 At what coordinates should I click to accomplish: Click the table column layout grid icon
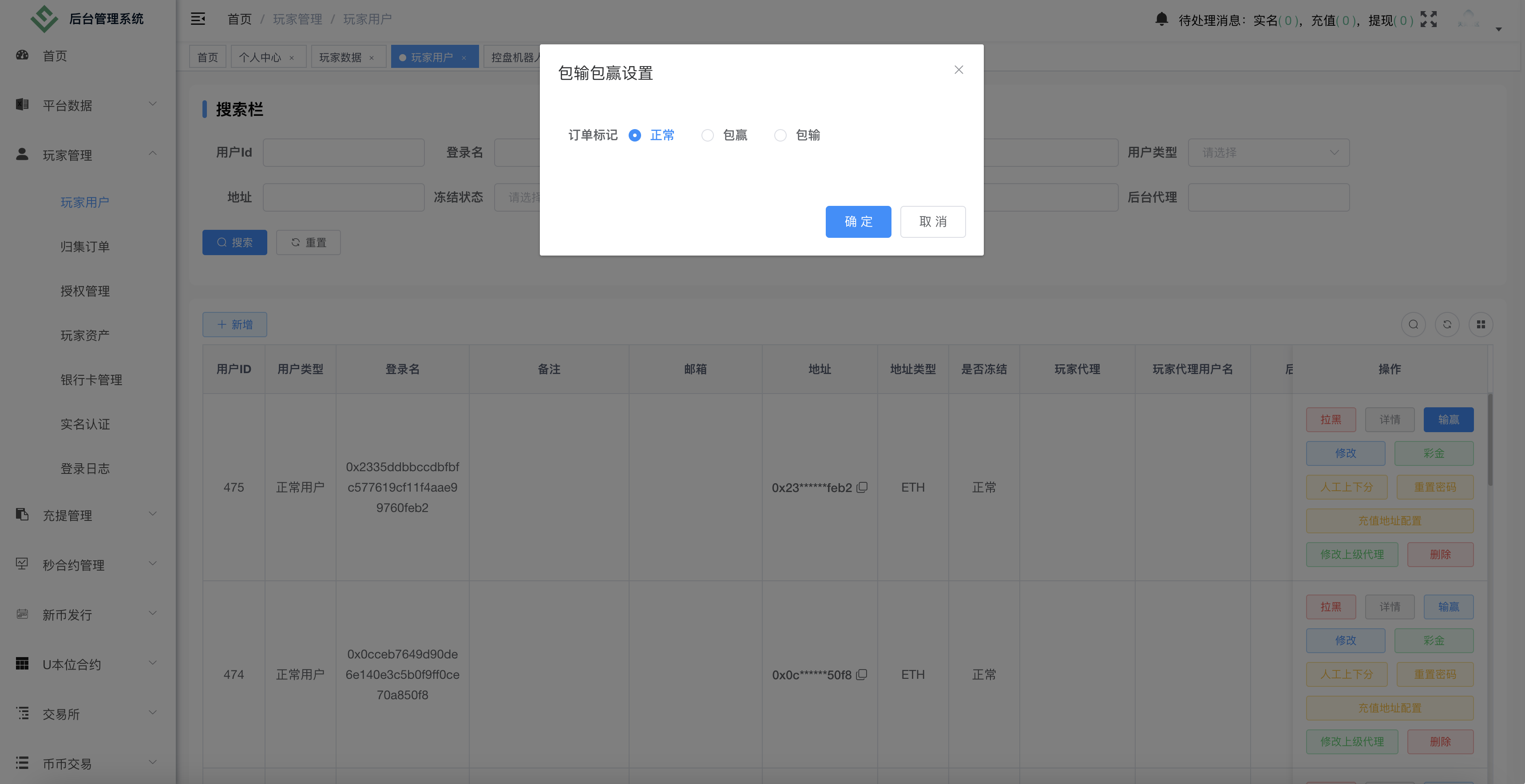click(1481, 324)
